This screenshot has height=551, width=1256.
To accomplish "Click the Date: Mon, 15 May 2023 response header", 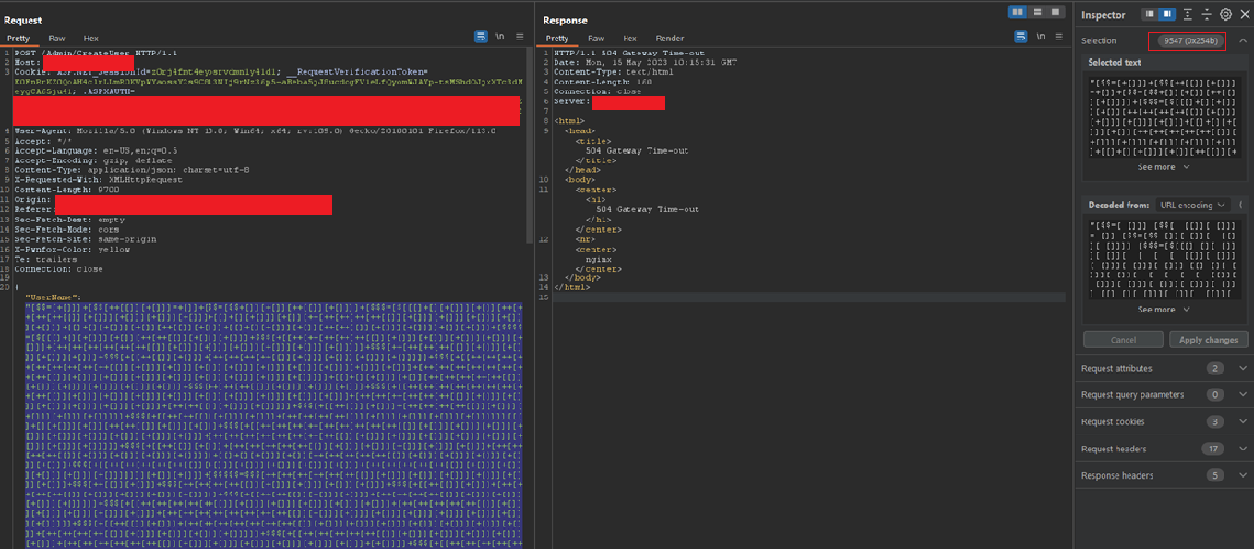I will 646,62.
